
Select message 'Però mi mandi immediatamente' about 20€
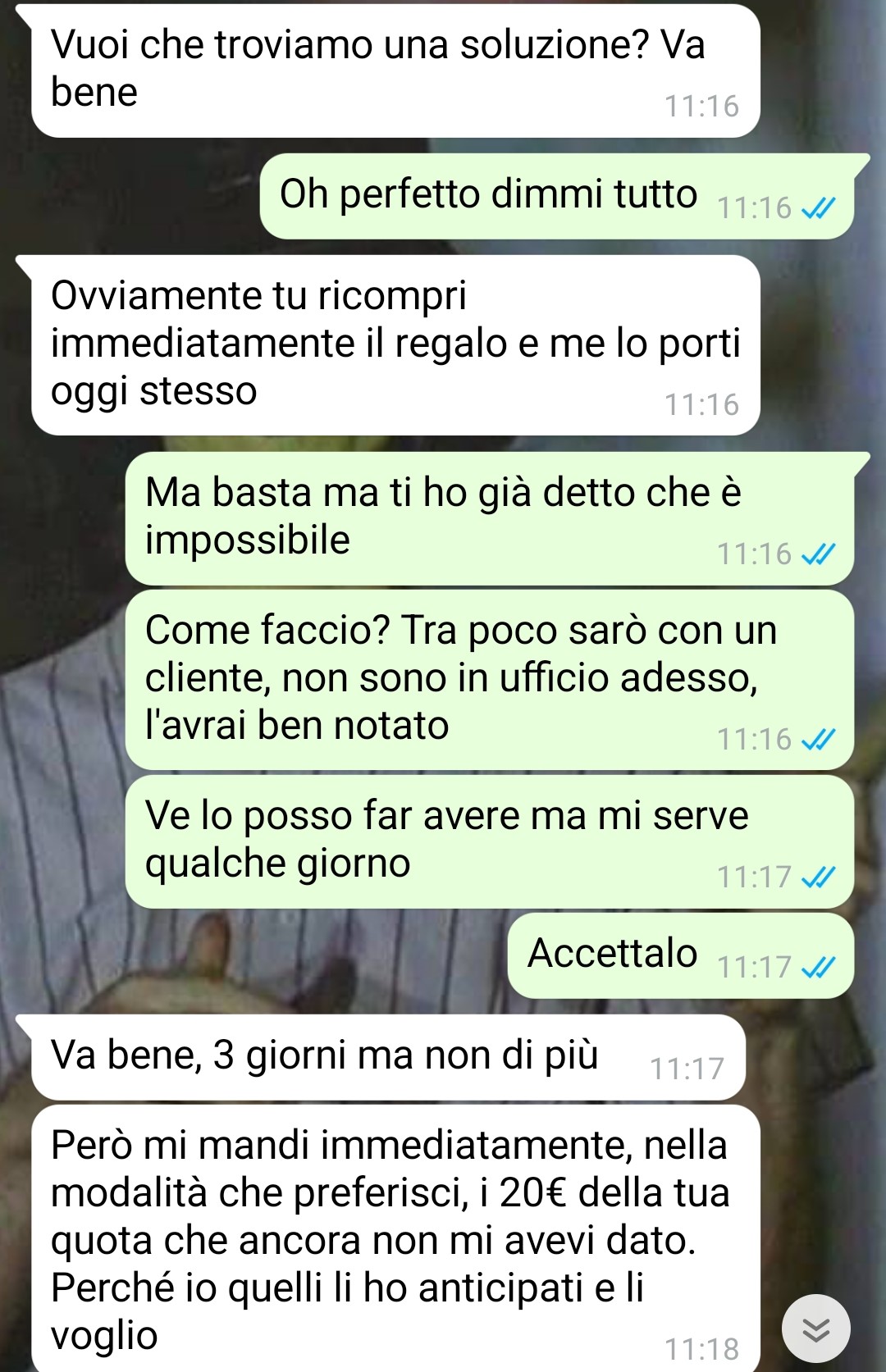click(x=395, y=1238)
